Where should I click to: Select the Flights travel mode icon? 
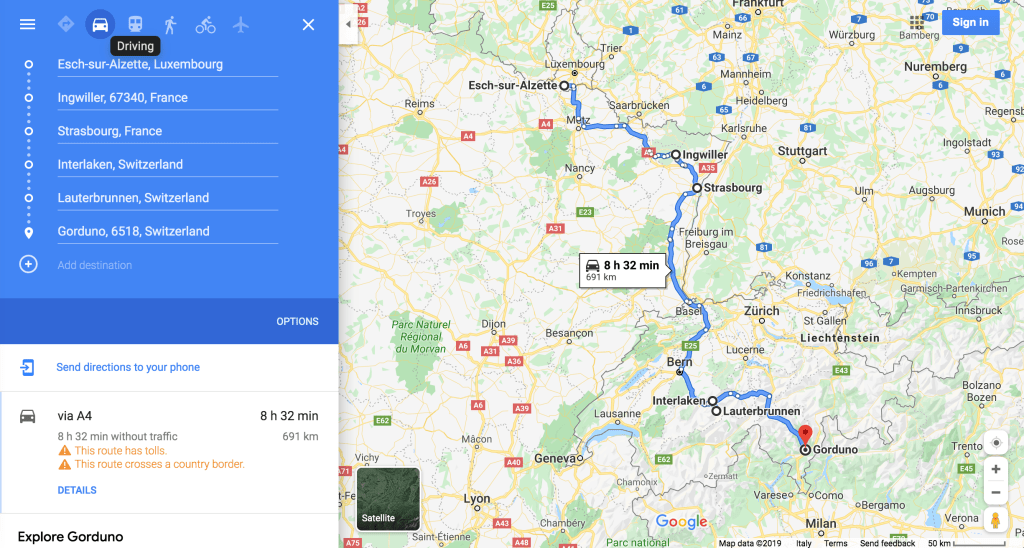[x=241, y=25]
